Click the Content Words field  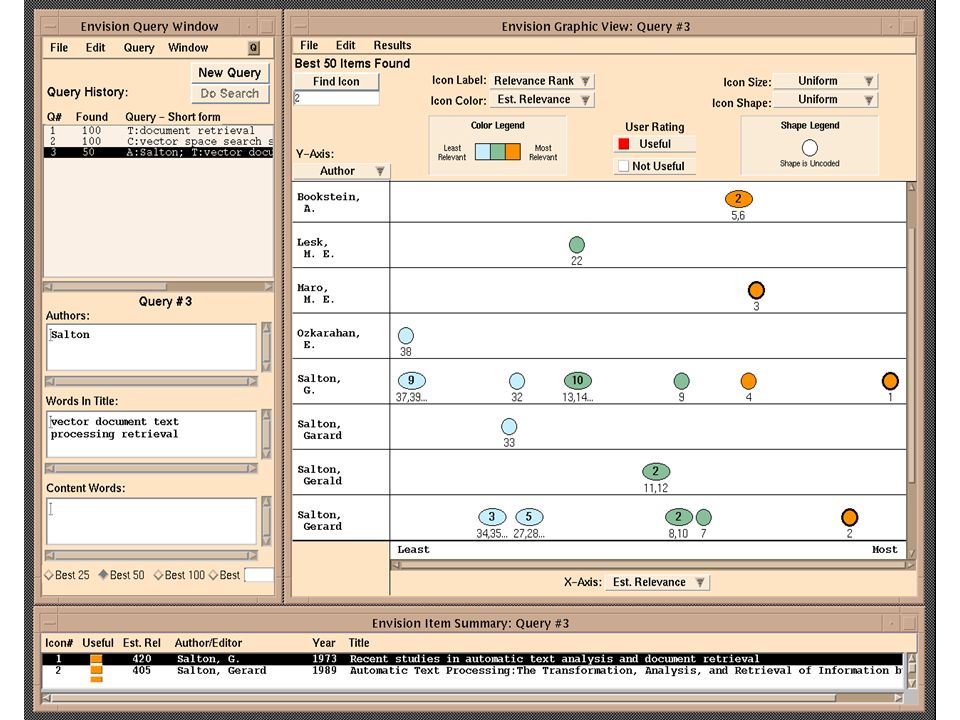pyautogui.click(x=151, y=521)
